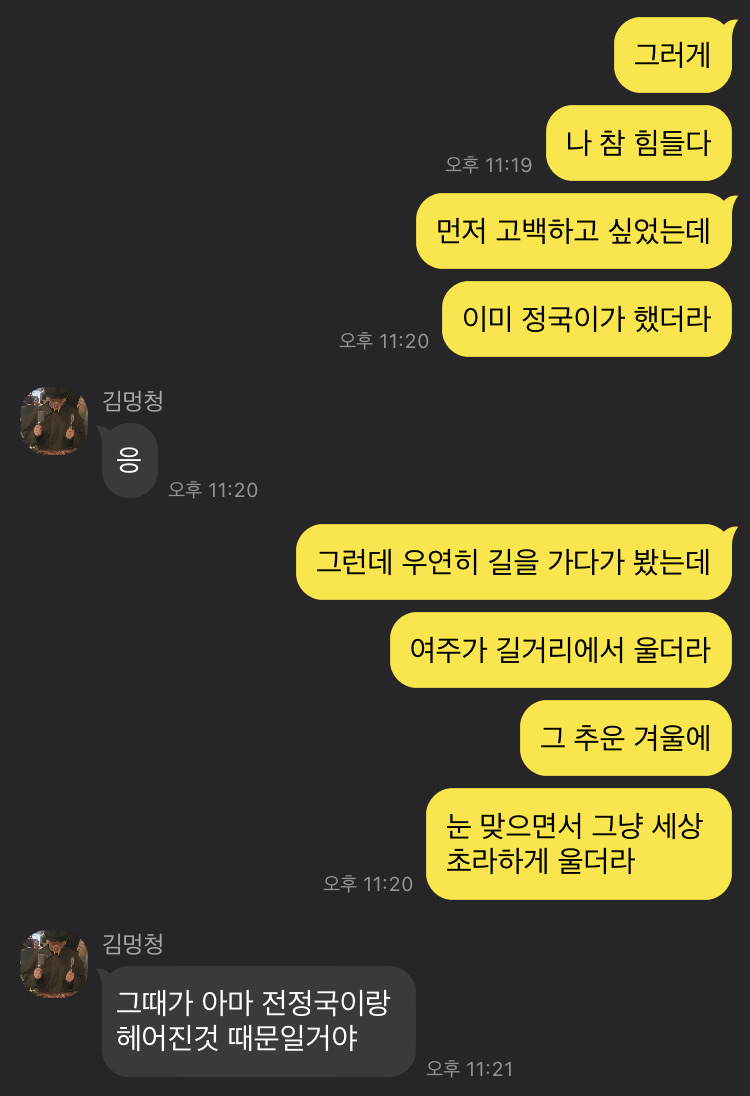
Task: Open 김멍청 avatar beside the last gray message
Action: (x=54, y=964)
